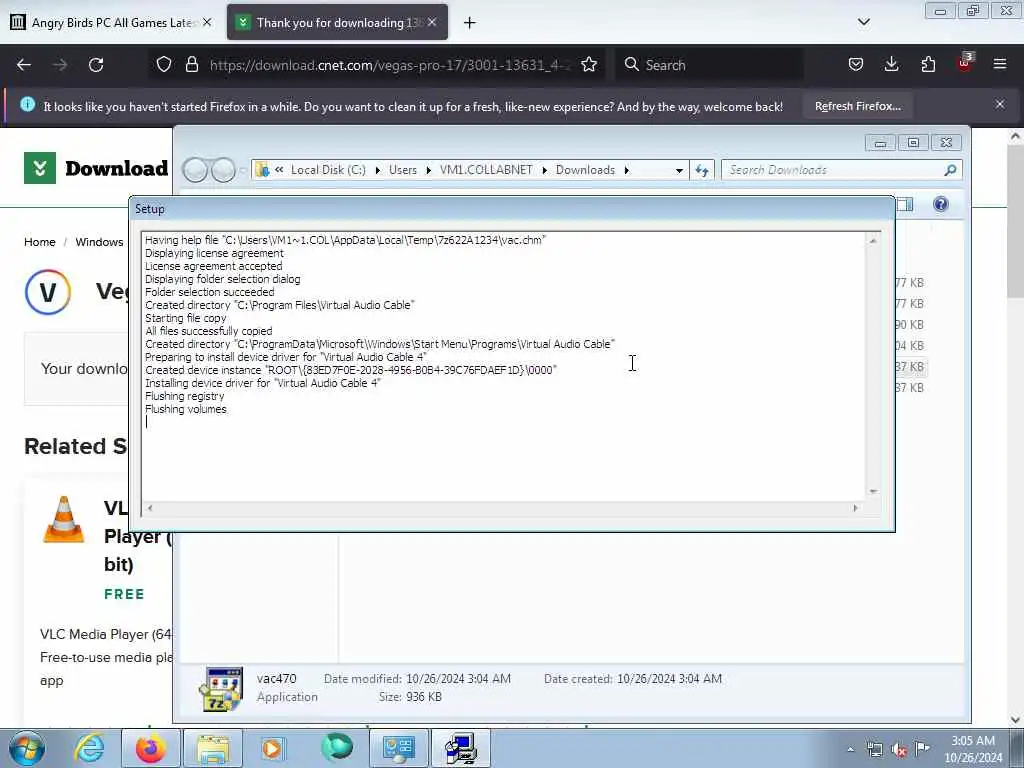Screen dimensions: 1024x768
Task: Expand arrow after Local Disk (C:)
Action: (x=377, y=170)
